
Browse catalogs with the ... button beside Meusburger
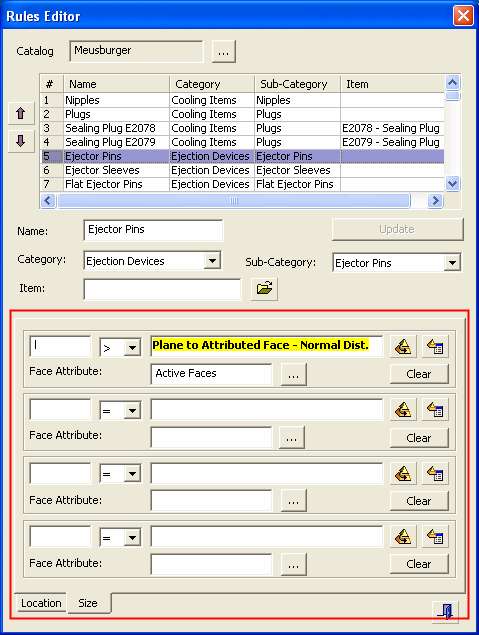[x=224, y=52]
